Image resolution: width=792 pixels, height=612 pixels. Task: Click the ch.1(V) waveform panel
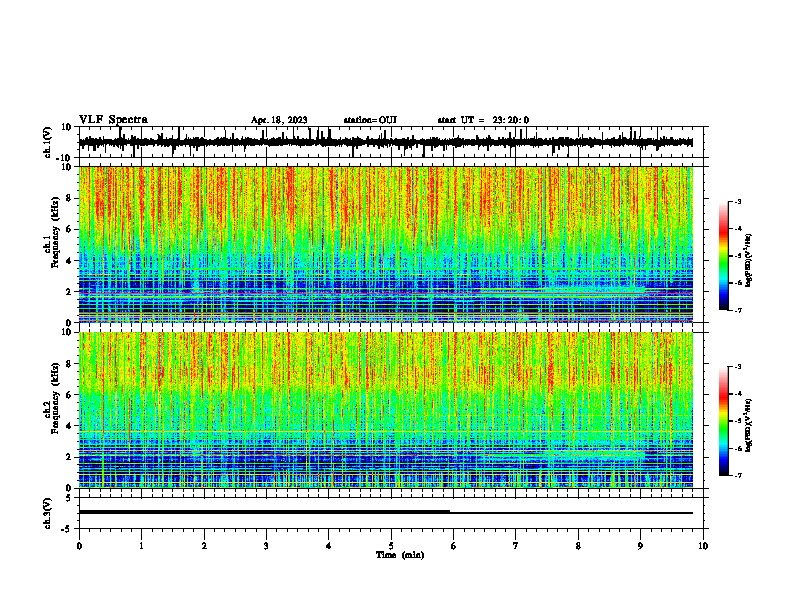pos(393,142)
